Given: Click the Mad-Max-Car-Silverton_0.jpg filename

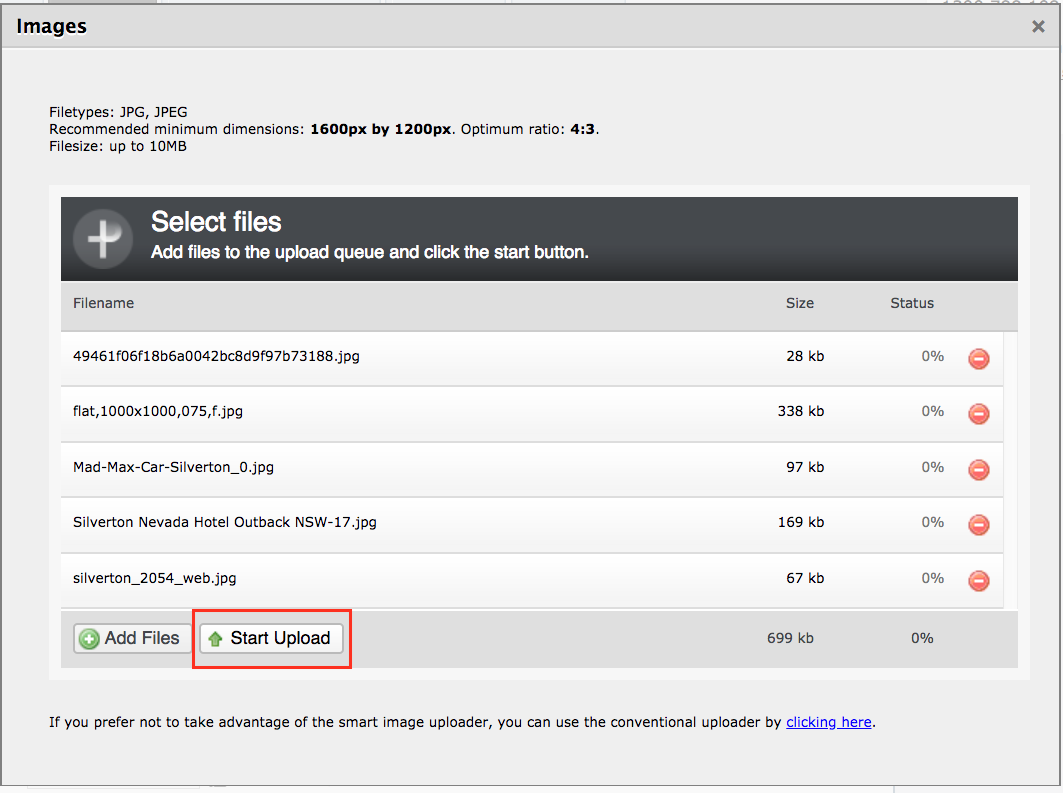Looking at the screenshot, I should coord(173,467).
